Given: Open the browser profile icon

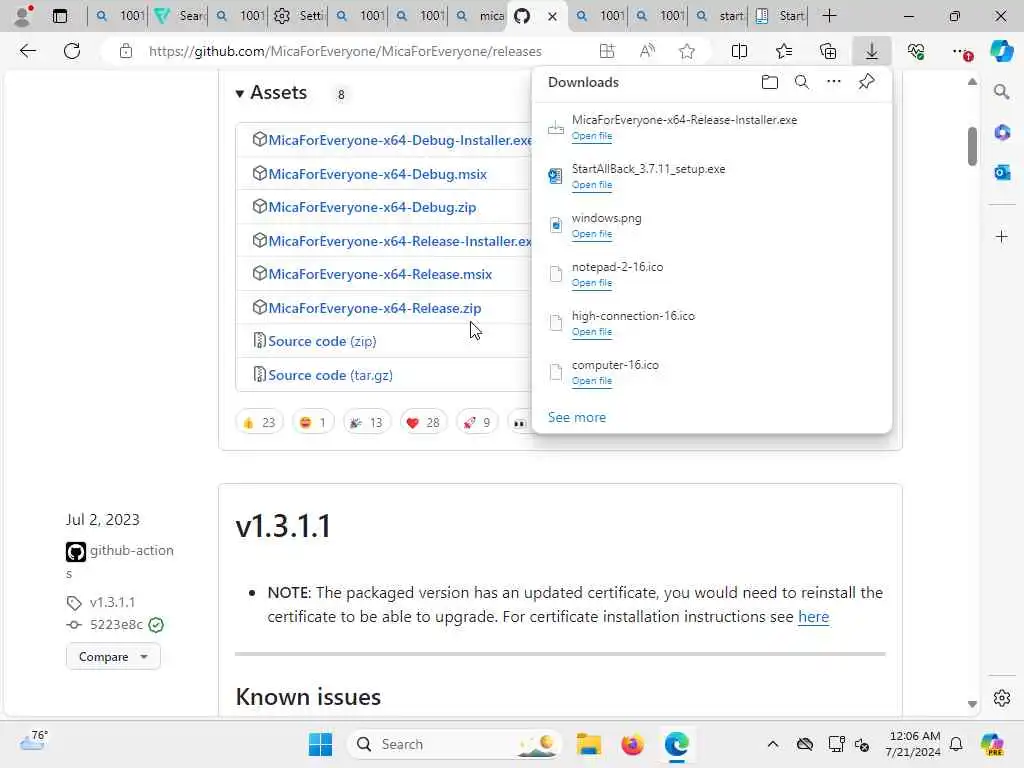Looking at the screenshot, I should pyautogui.click(x=23, y=16).
